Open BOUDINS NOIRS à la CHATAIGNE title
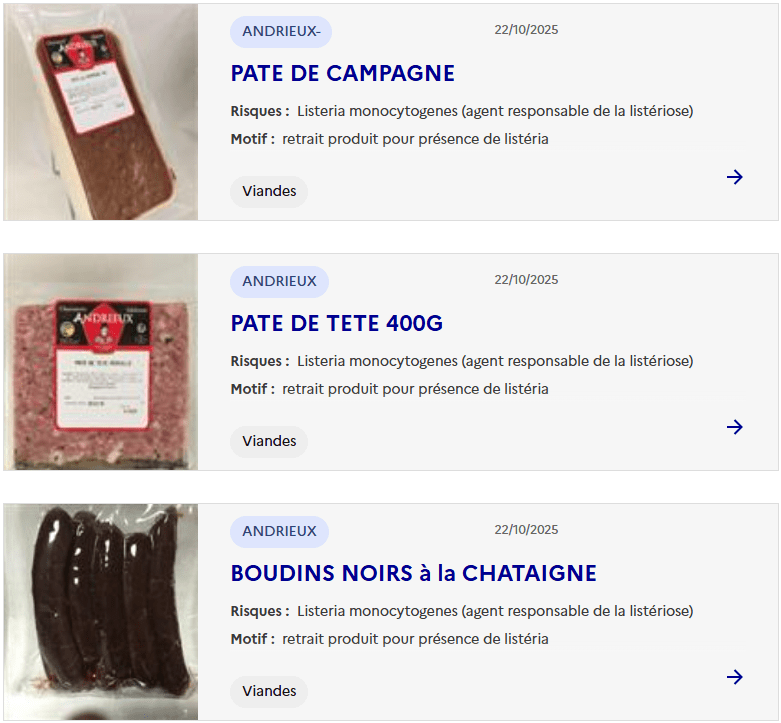Viewport: 781px width, 723px height. (x=413, y=573)
